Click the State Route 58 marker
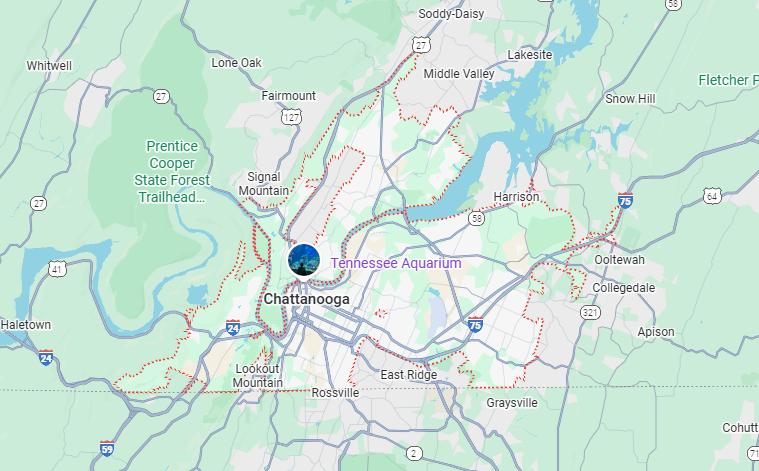Image resolution: width=759 pixels, height=471 pixels. (x=477, y=218)
